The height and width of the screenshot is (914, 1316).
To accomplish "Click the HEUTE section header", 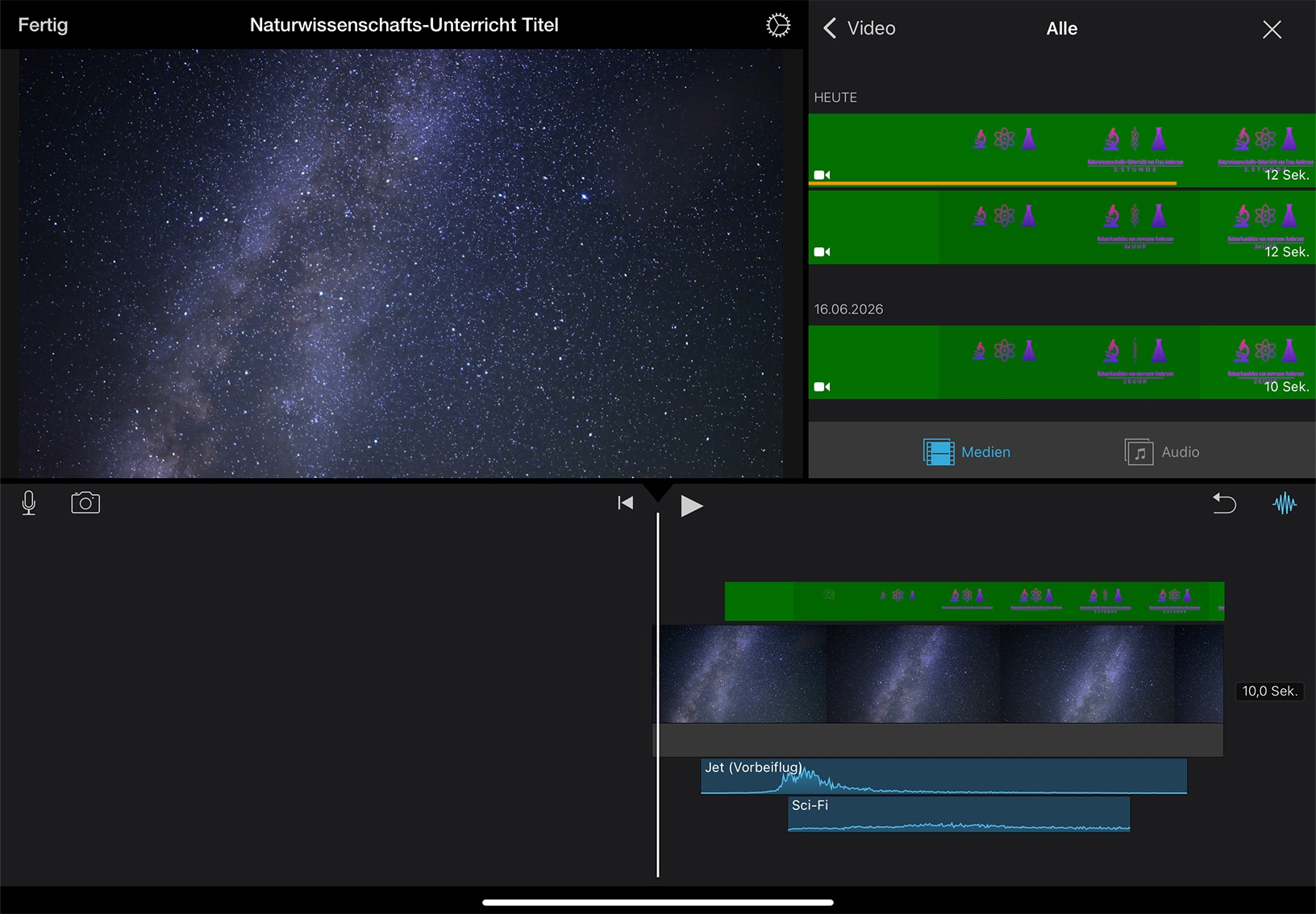I will click(835, 98).
